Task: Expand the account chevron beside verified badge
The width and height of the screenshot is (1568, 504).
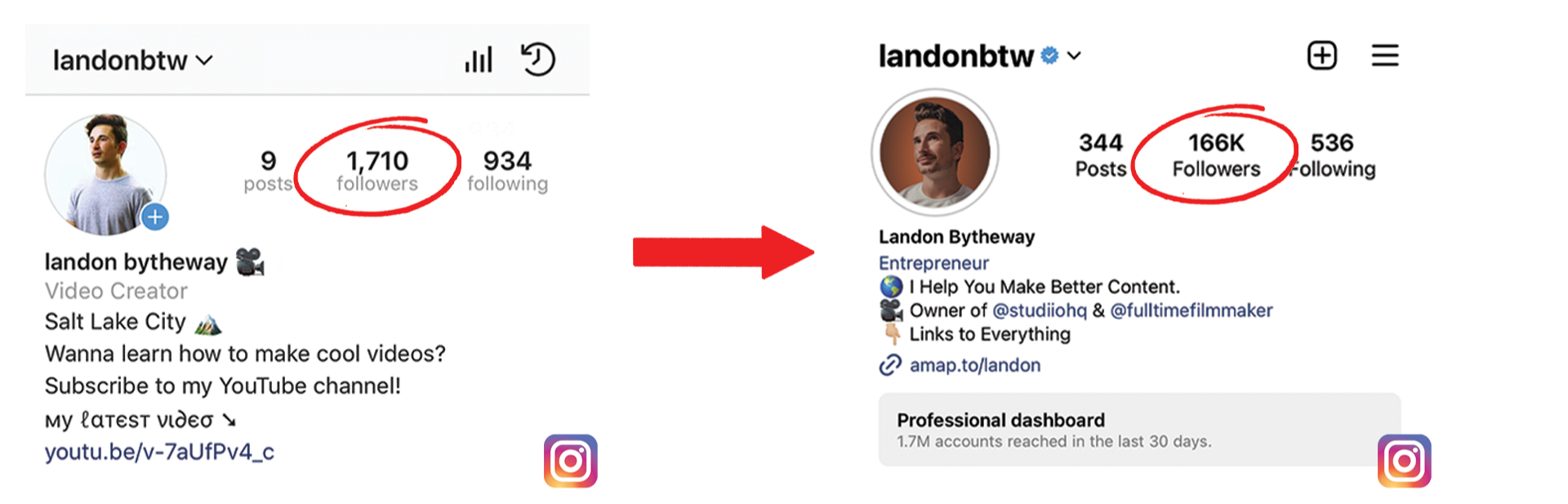Action: coord(1075,56)
